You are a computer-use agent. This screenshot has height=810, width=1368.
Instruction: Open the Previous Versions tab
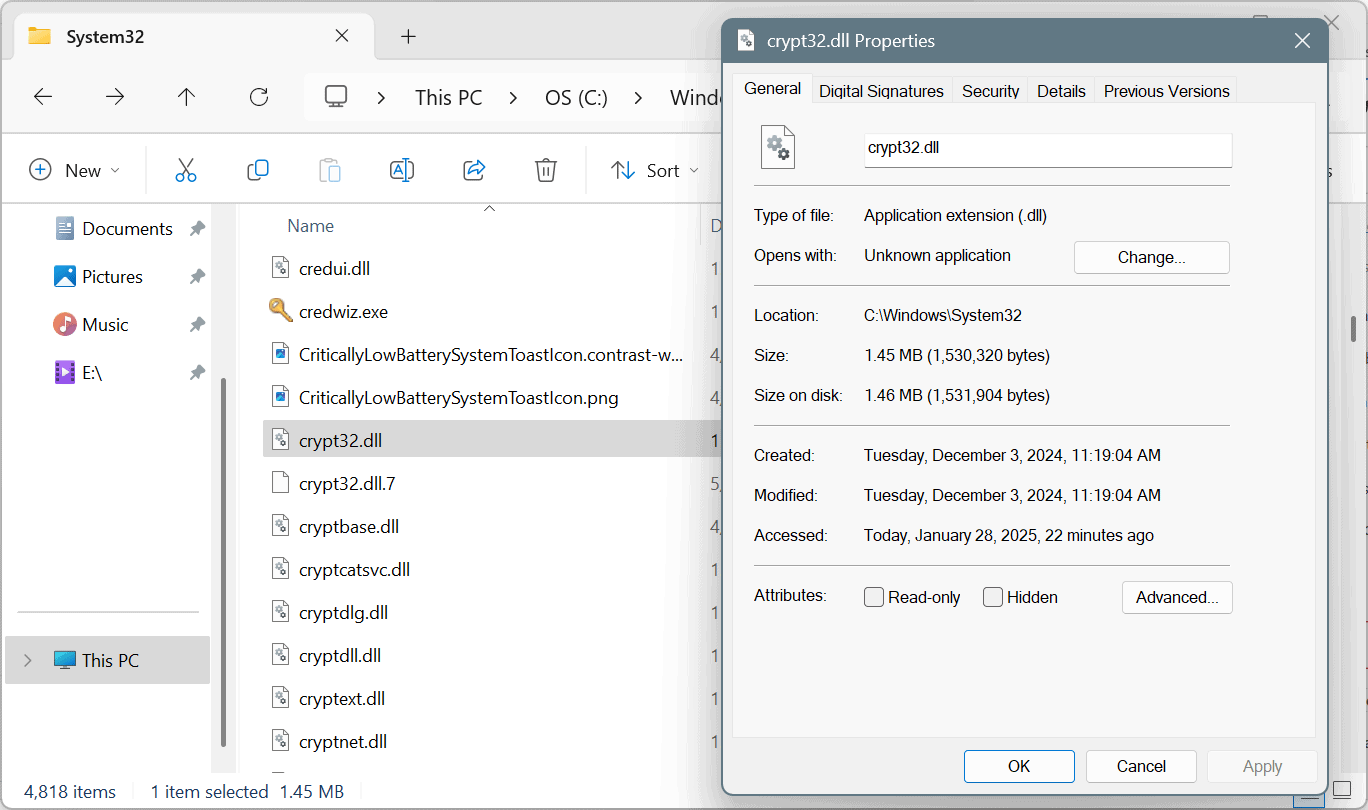[x=1166, y=91]
